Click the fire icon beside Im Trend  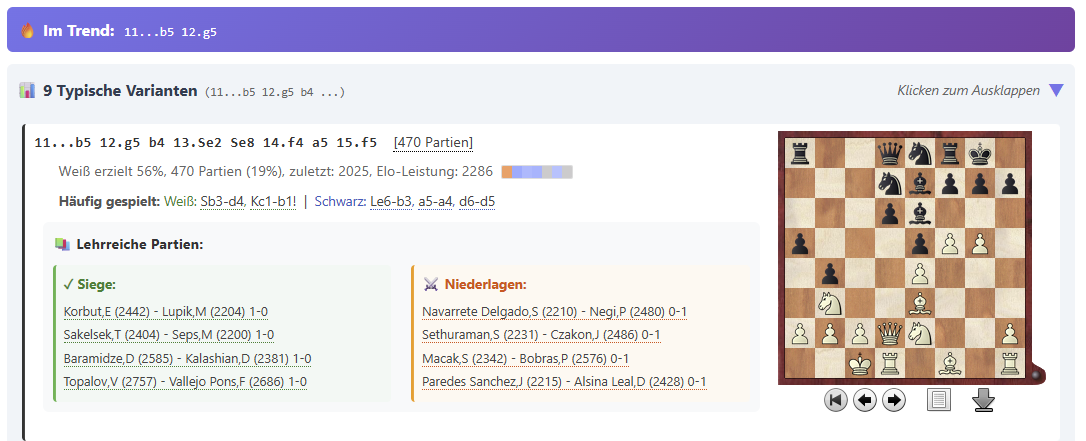(x=28, y=31)
